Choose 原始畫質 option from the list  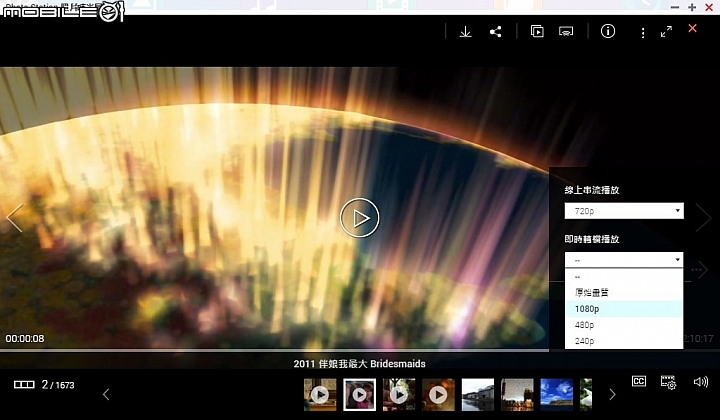tap(624, 292)
